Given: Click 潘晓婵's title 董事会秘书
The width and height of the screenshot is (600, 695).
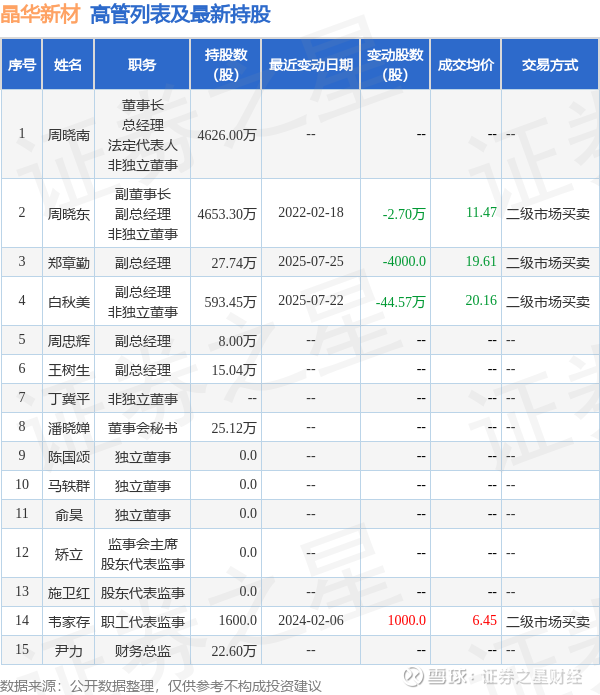Looking at the screenshot, I should click(143, 428).
